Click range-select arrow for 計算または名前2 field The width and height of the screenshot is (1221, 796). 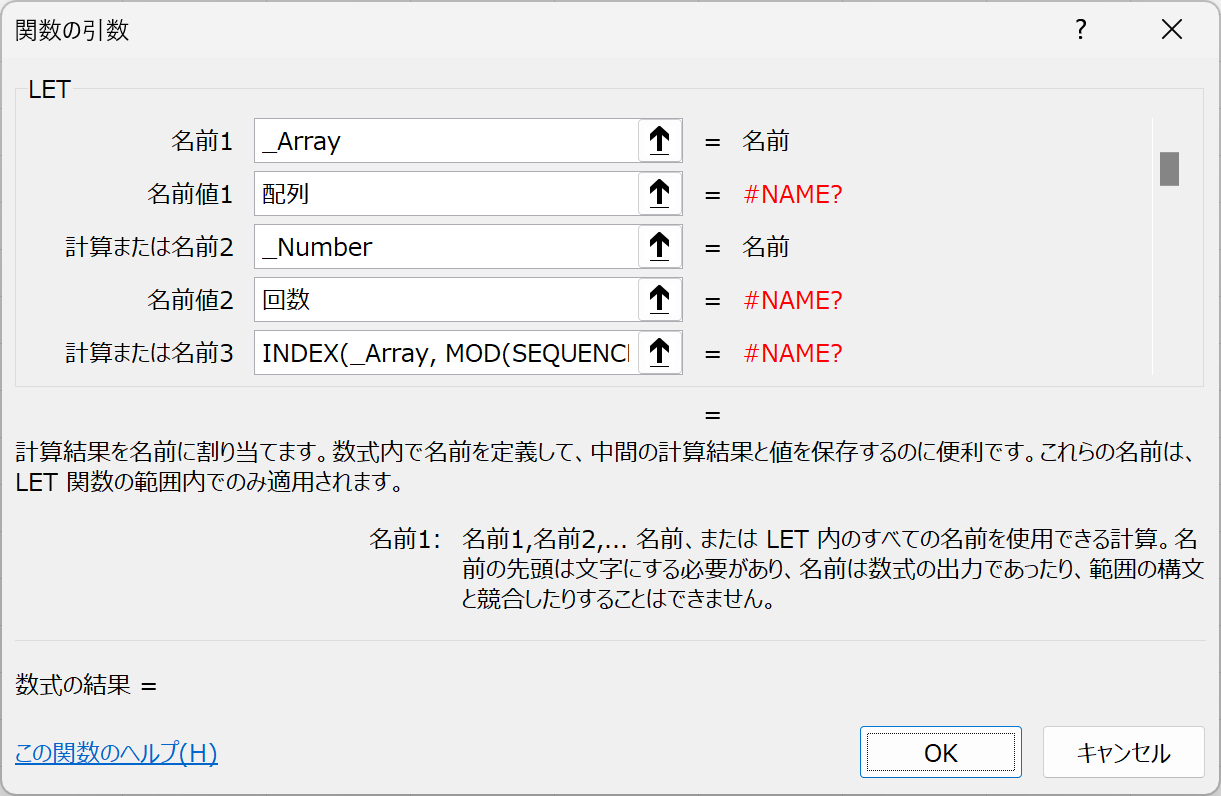[660, 247]
